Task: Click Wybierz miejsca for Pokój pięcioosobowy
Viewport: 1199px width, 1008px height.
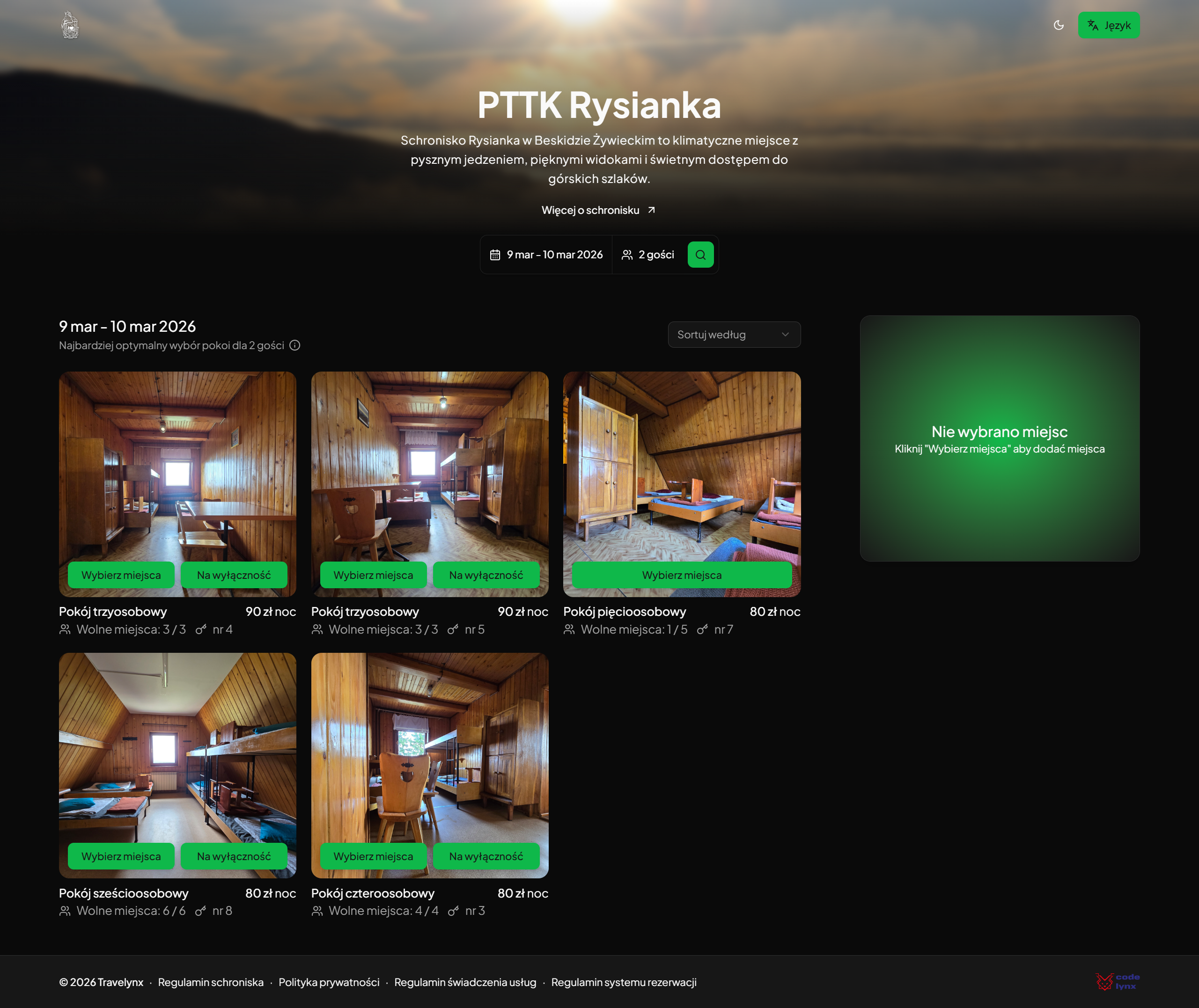Action: tap(681, 576)
